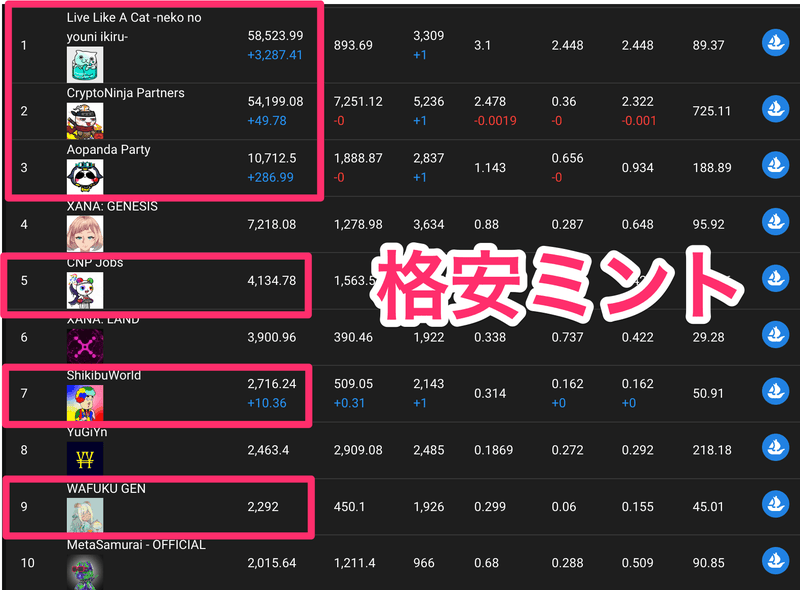Open OpenSea link for MetaSamurai - OFFICIAL
The width and height of the screenshot is (800, 590).
776,560
